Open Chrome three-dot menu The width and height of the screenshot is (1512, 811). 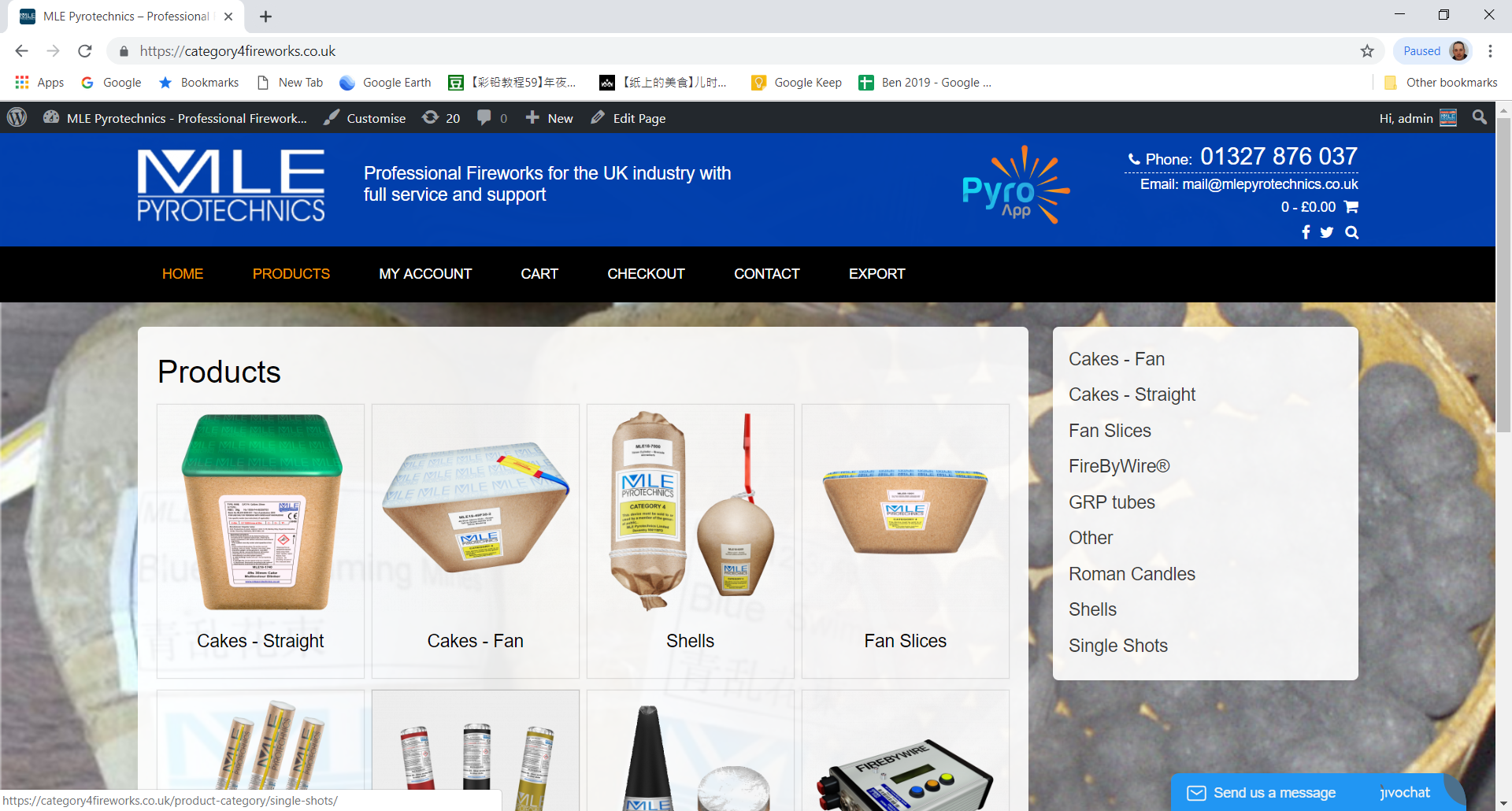coord(1490,51)
